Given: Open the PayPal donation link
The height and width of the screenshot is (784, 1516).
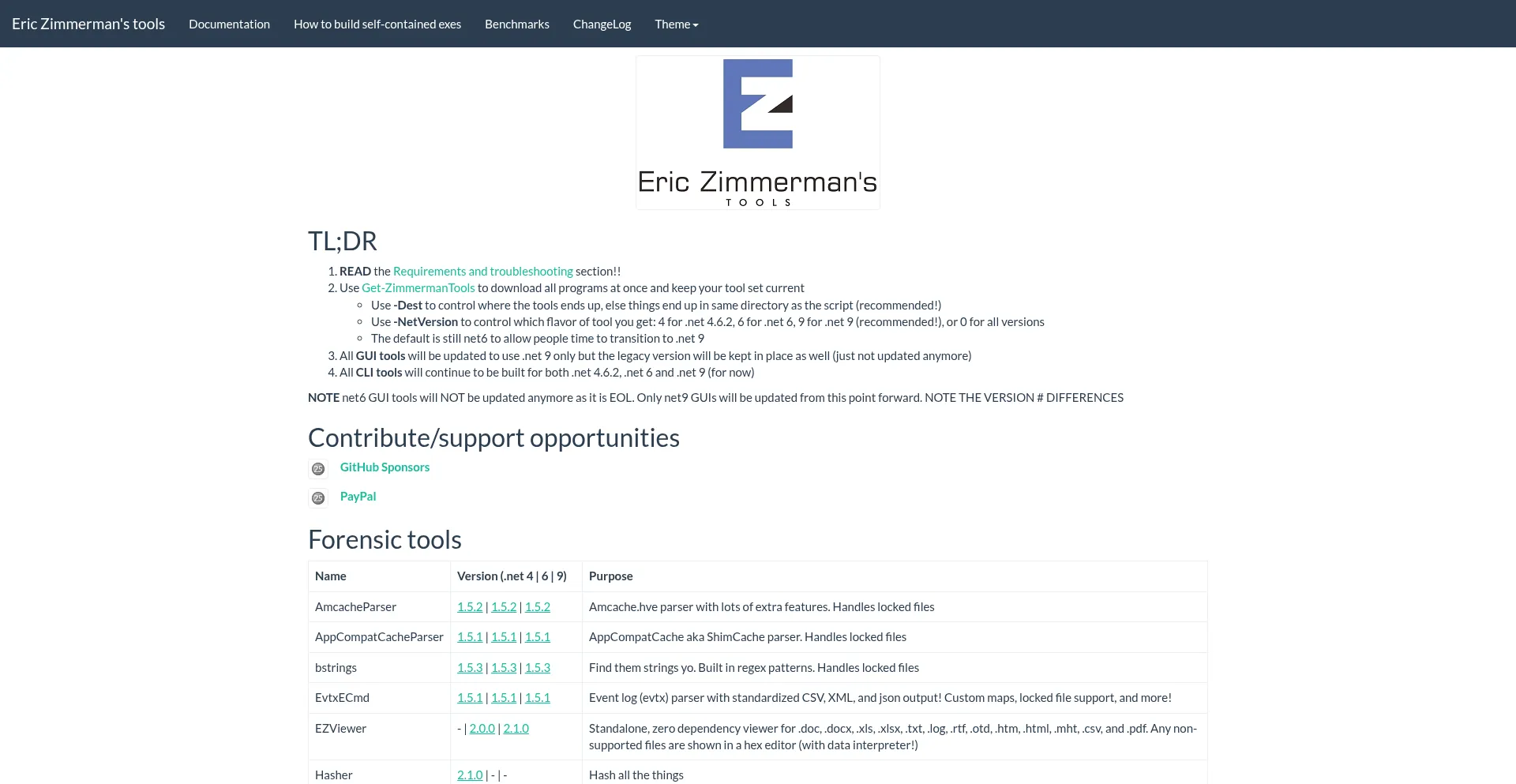Looking at the screenshot, I should (358, 497).
